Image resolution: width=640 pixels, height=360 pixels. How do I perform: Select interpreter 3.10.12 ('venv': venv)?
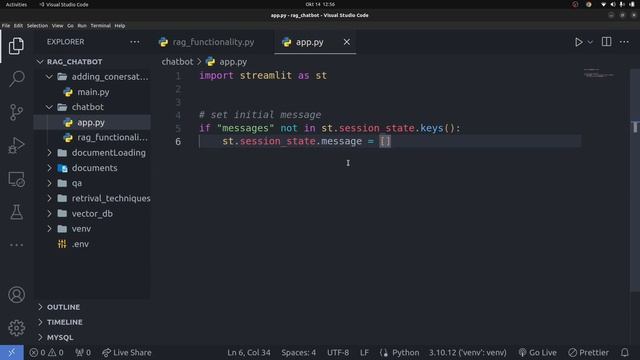pyautogui.click(x=467, y=353)
